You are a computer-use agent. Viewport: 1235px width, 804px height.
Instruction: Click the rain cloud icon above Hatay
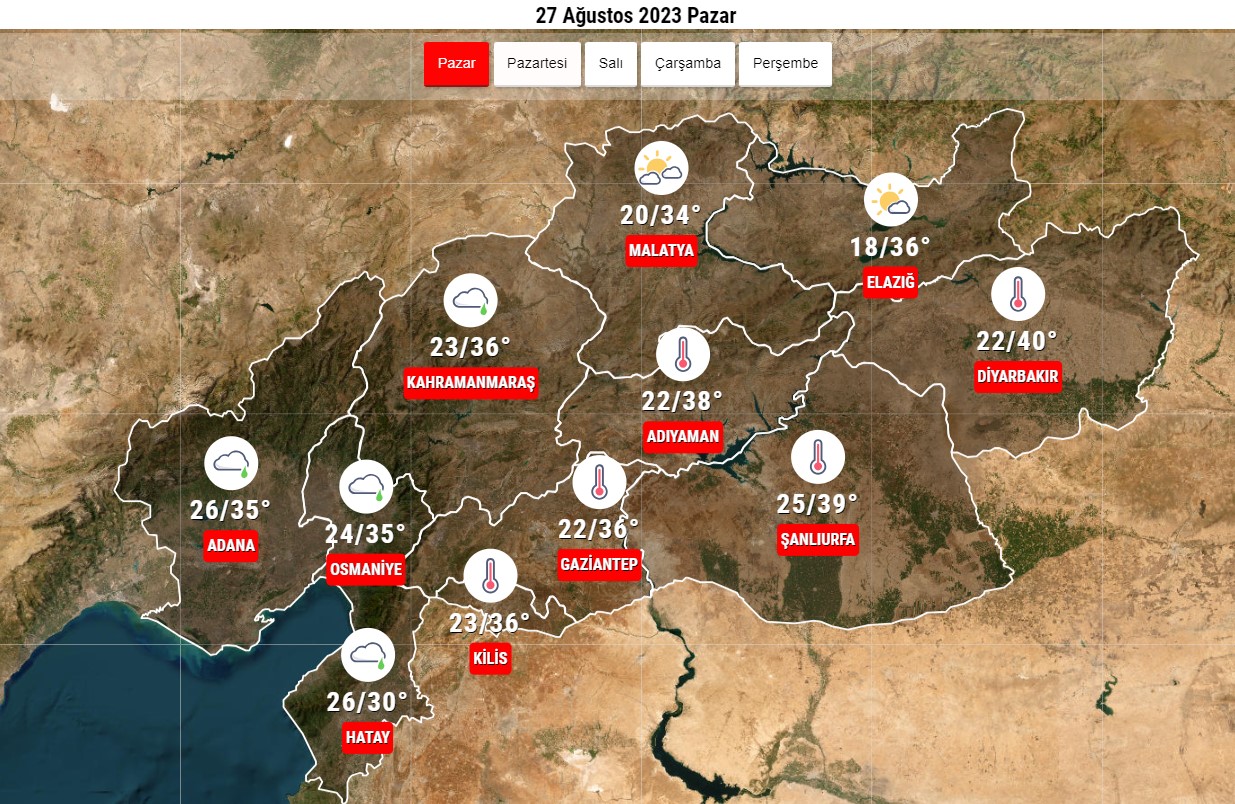click(x=368, y=656)
